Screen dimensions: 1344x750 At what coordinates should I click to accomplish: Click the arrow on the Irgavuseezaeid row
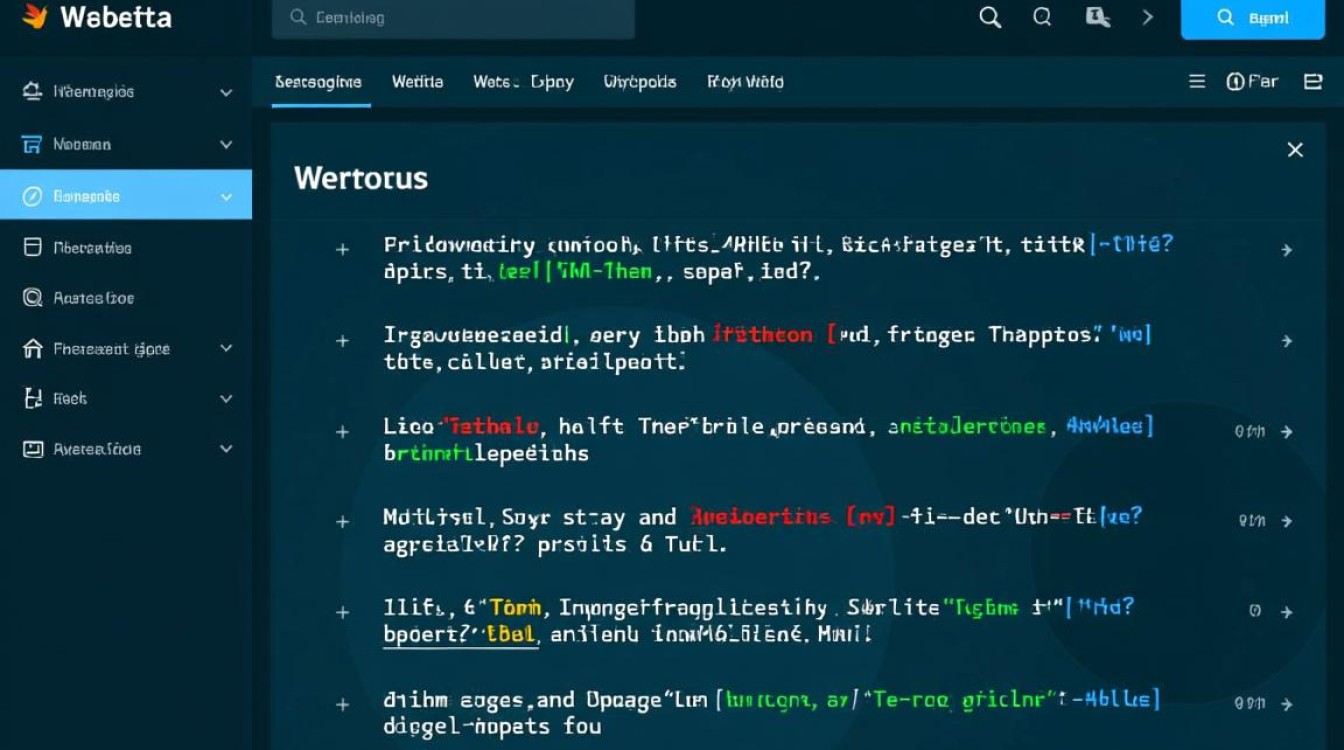(1287, 341)
